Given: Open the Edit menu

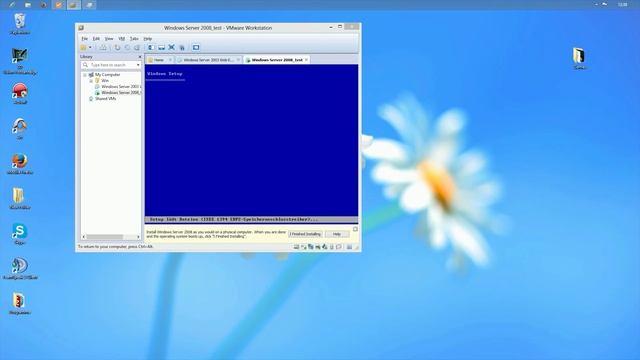Looking at the screenshot, I should (96, 38).
